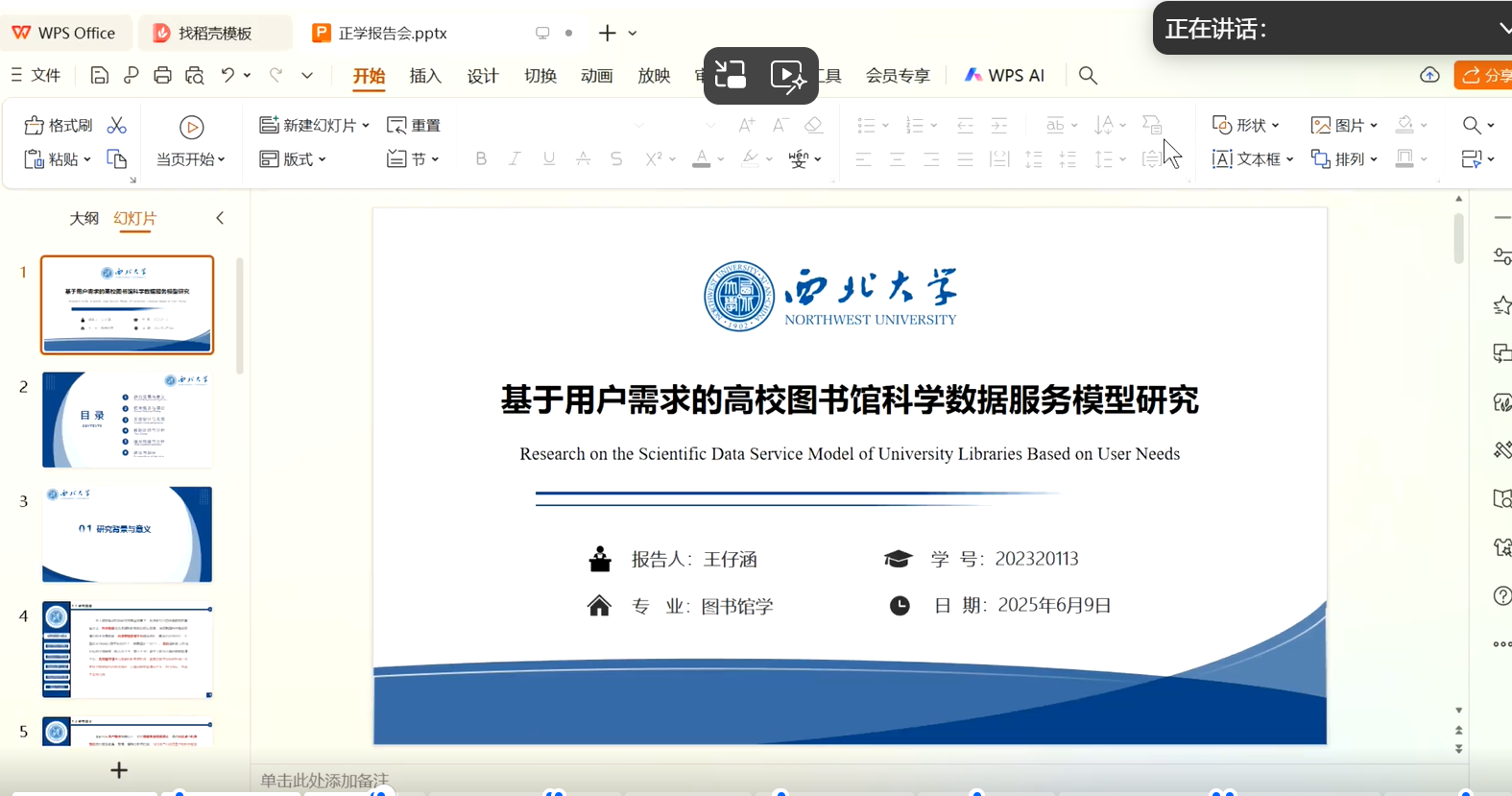Toggle Italic text formatting

pyautogui.click(x=515, y=159)
